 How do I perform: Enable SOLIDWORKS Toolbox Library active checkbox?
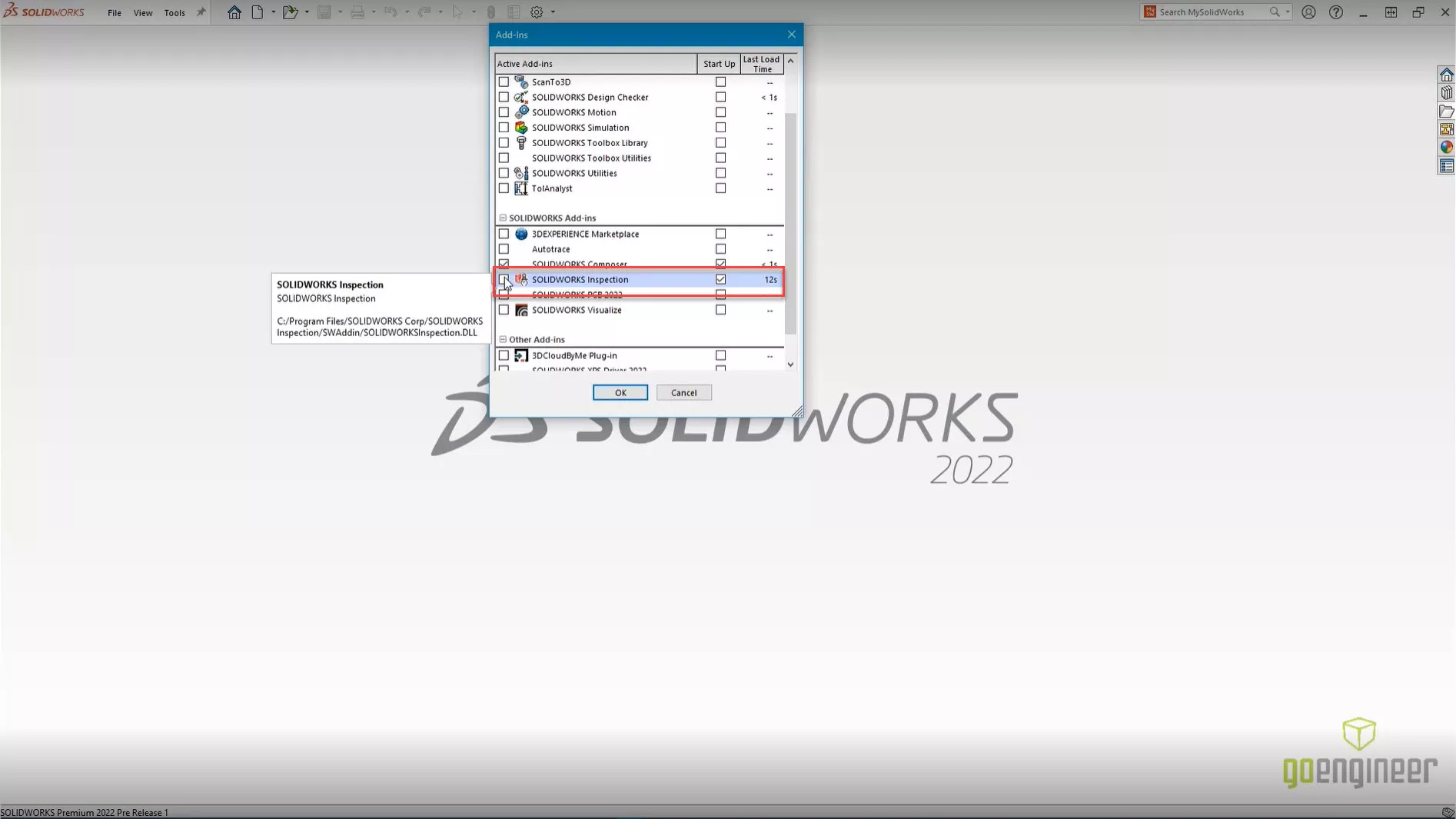point(504,143)
